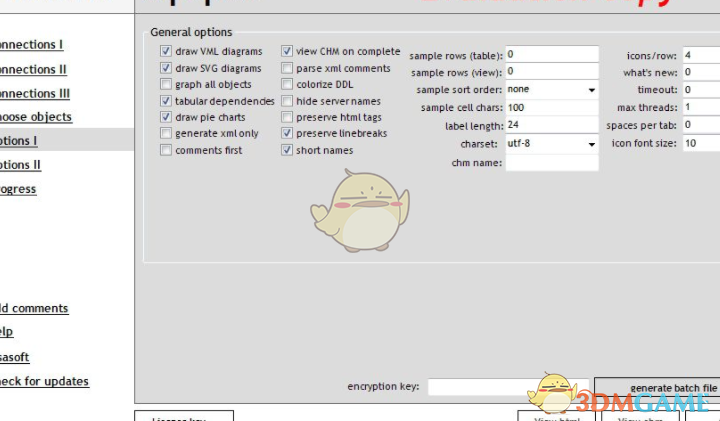Screen dimensions: 720x421
Task: Open Connections I page
Action: tap(31, 45)
